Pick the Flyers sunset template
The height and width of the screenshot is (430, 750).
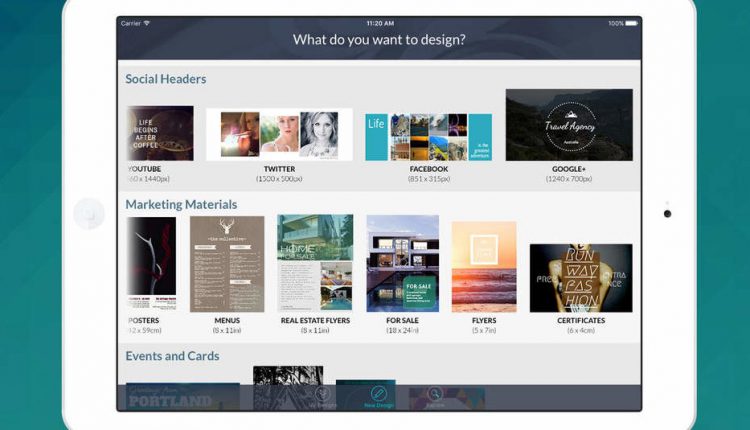[484, 266]
